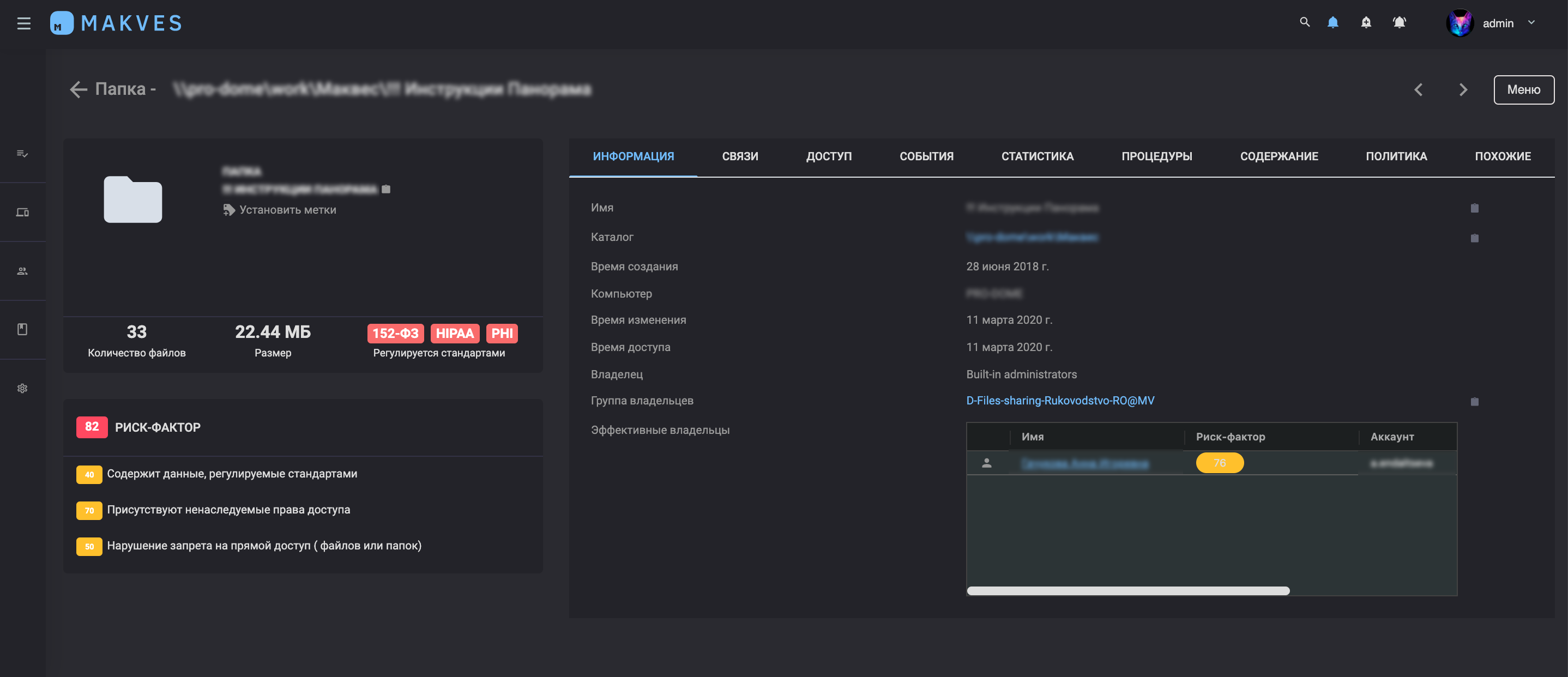The image size is (1568, 677).
Task: Click the search magnifier icon
Action: pyautogui.click(x=1305, y=22)
